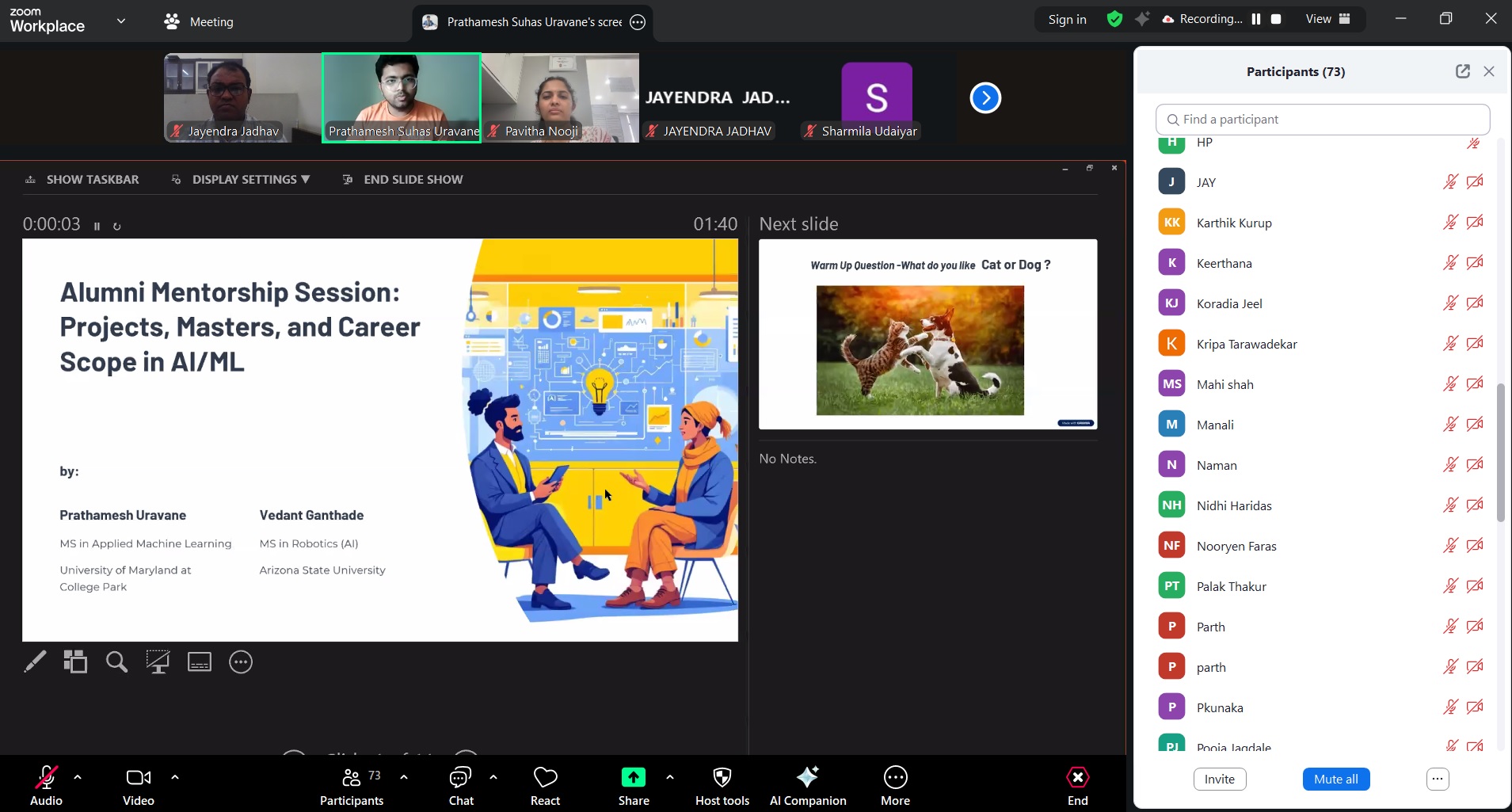Viewport: 1512px width, 812px height.
Task: Pause the presentation timer
Action: 97,227
